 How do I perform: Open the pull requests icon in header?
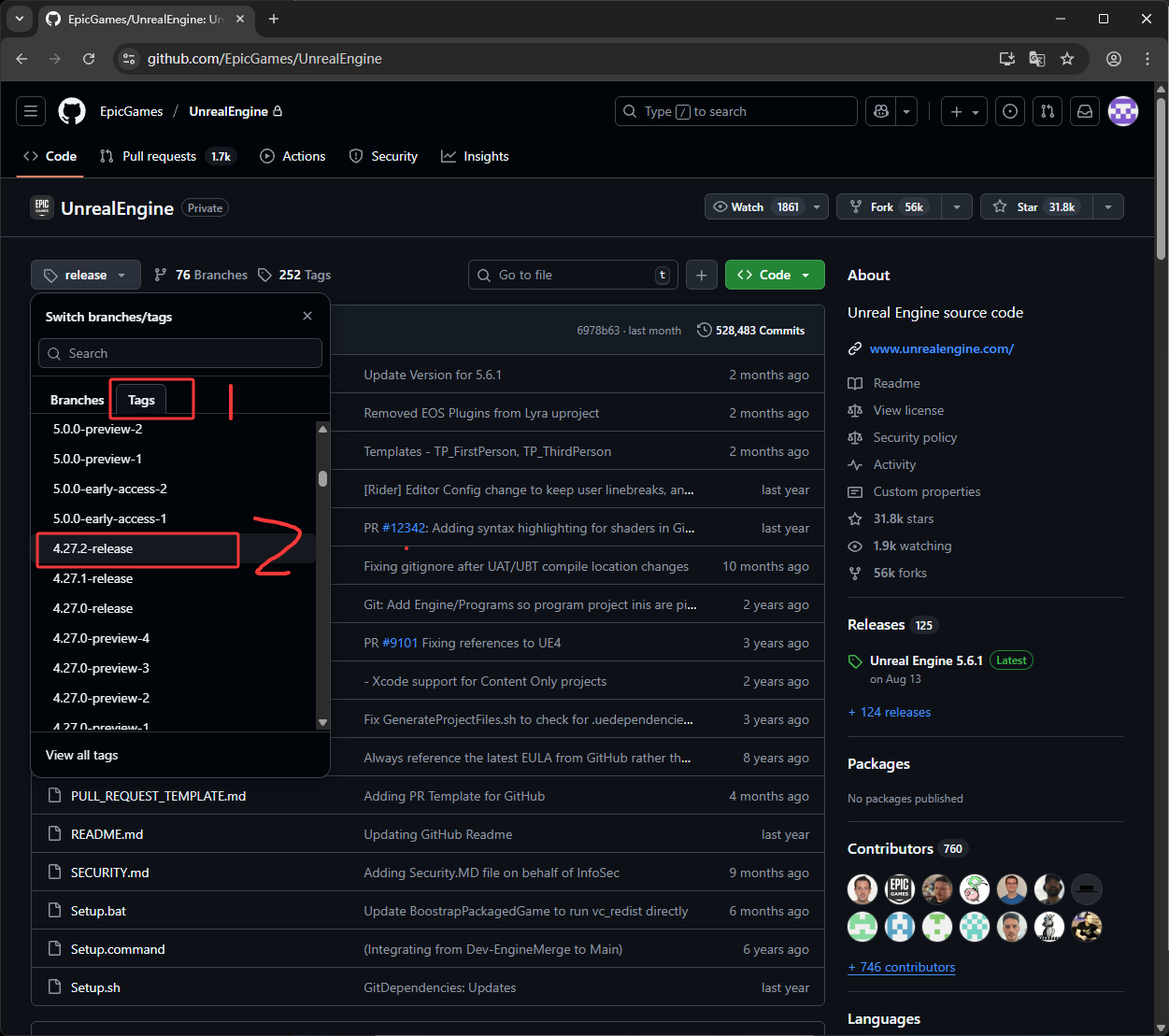point(1048,111)
